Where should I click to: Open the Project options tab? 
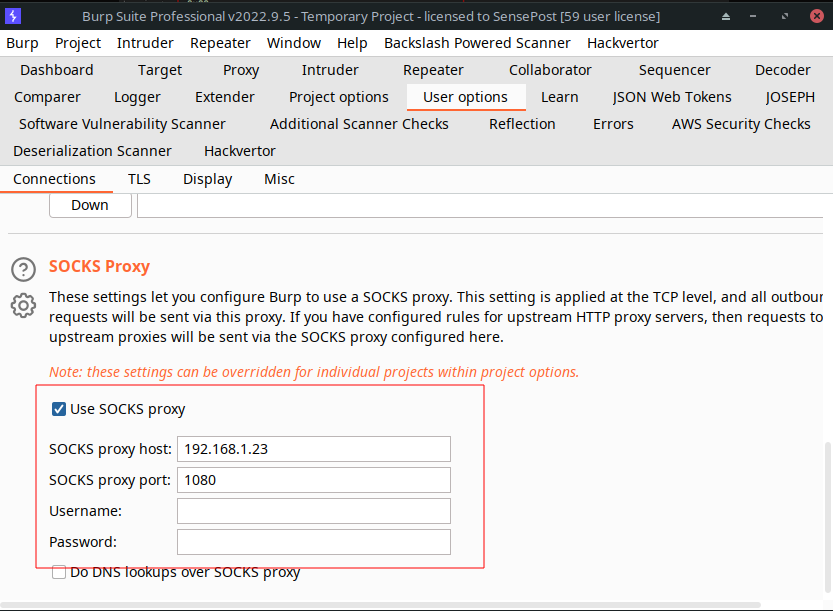(x=338, y=97)
